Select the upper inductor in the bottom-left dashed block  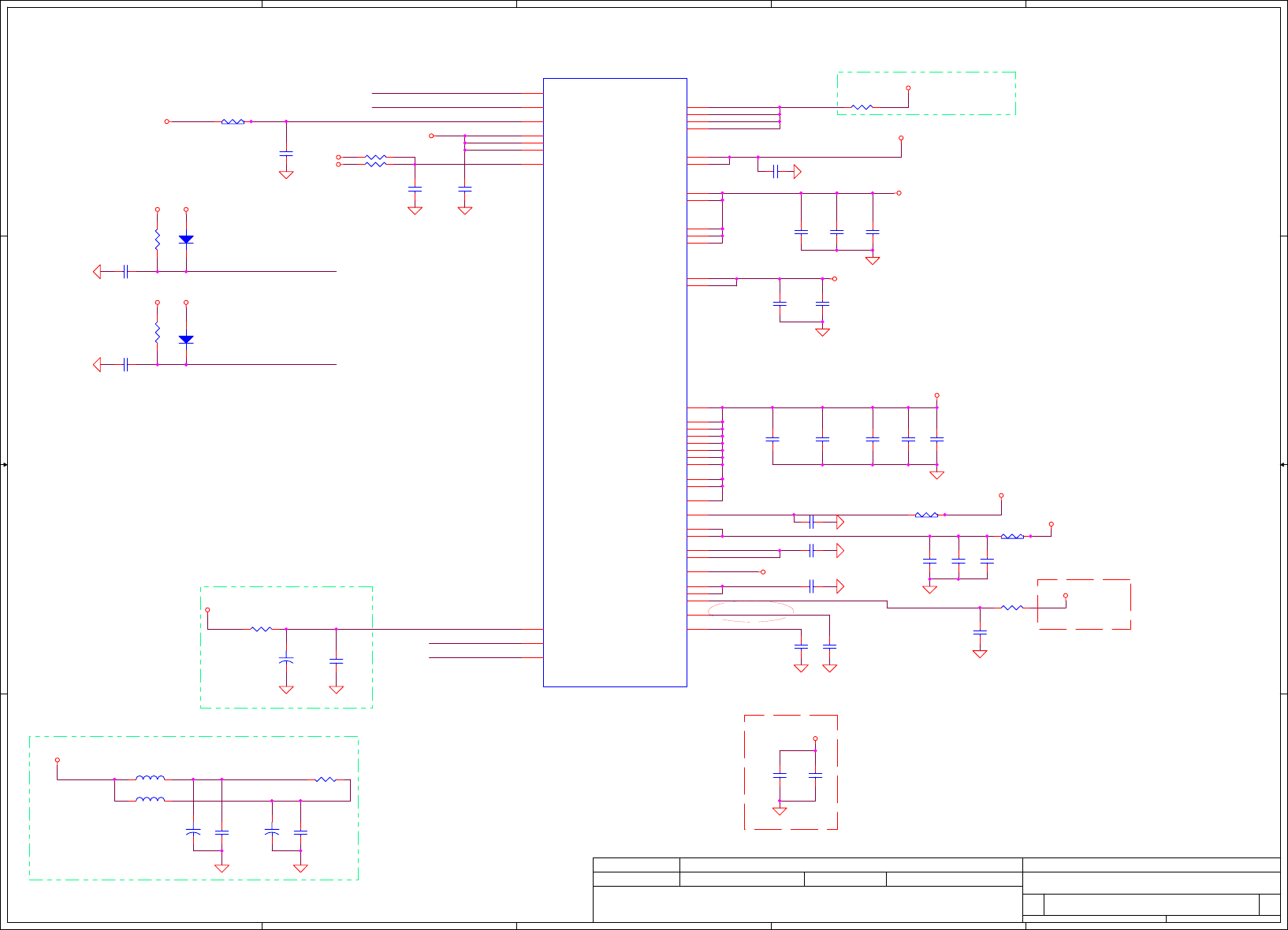pos(150,778)
